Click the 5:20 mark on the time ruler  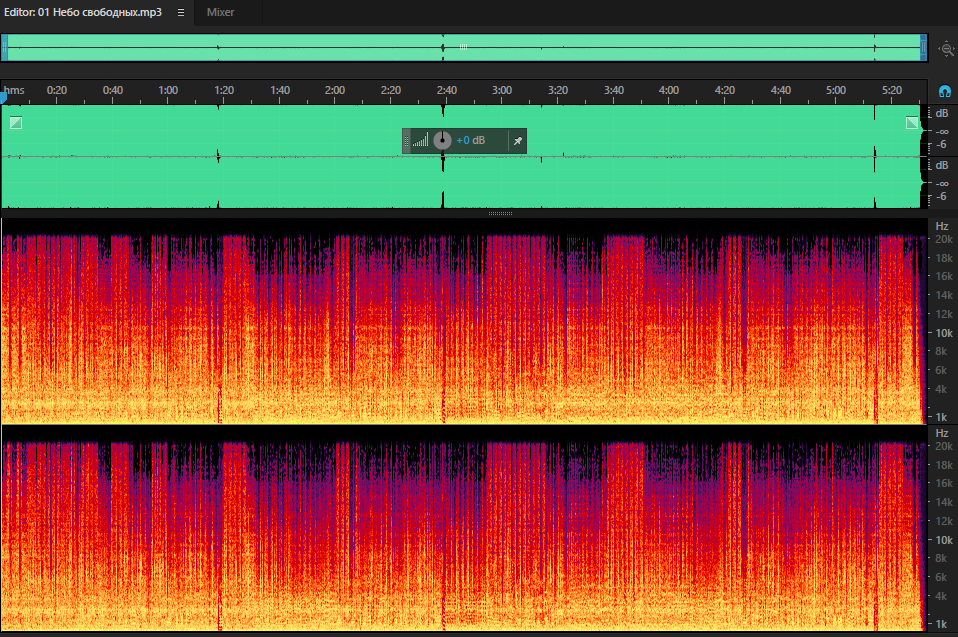coord(892,90)
